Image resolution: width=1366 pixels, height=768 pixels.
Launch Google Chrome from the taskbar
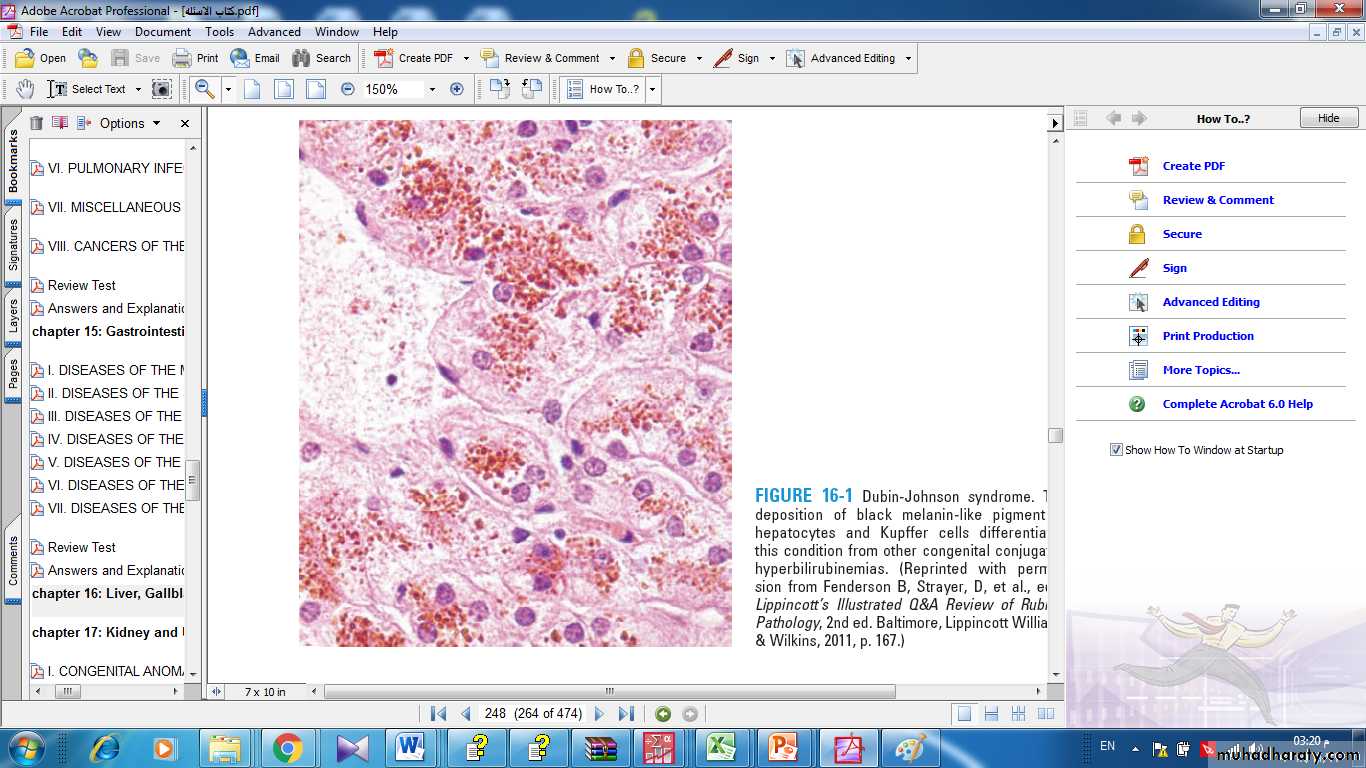[x=288, y=747]
